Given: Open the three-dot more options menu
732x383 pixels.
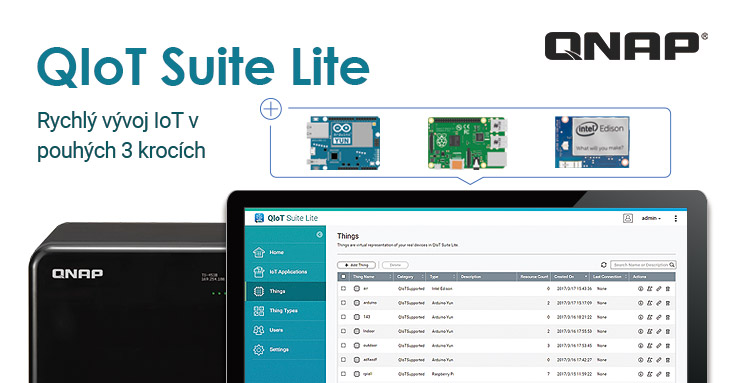Looking at the screenshot, I should point(676,218).
